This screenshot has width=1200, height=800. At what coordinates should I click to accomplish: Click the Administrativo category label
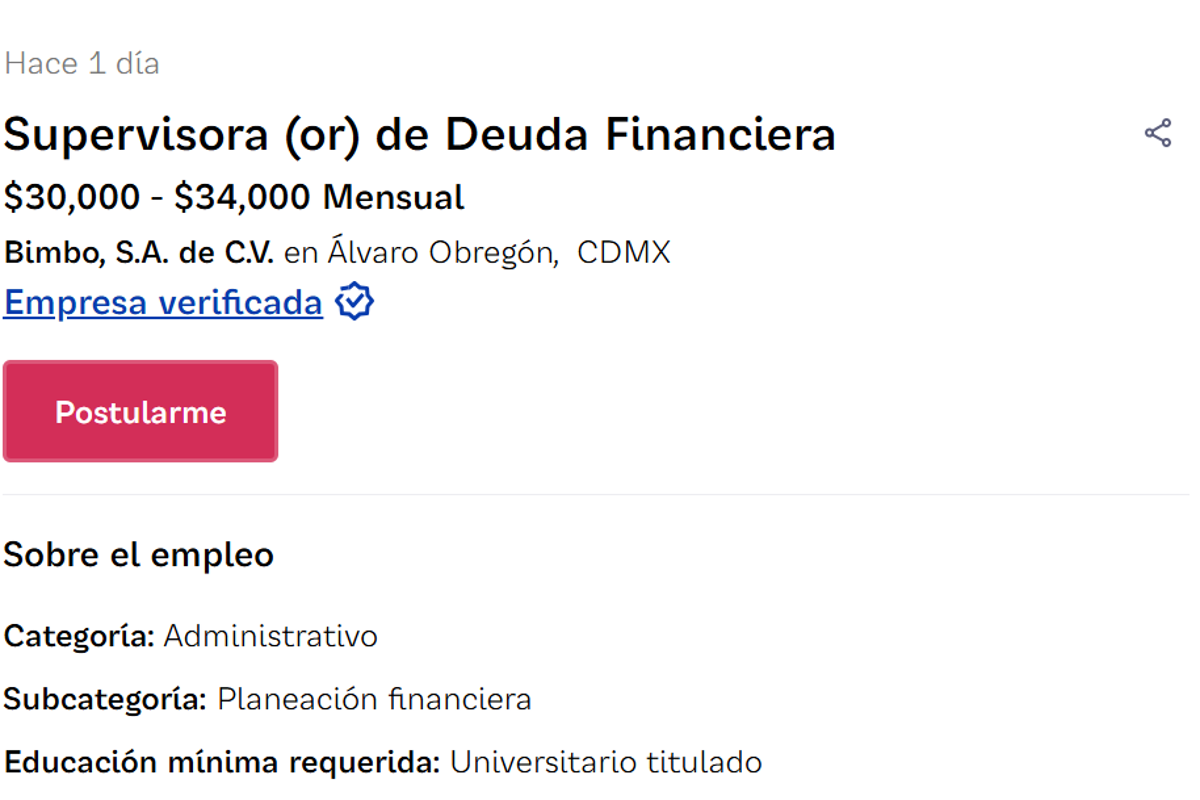coord(272,636)
